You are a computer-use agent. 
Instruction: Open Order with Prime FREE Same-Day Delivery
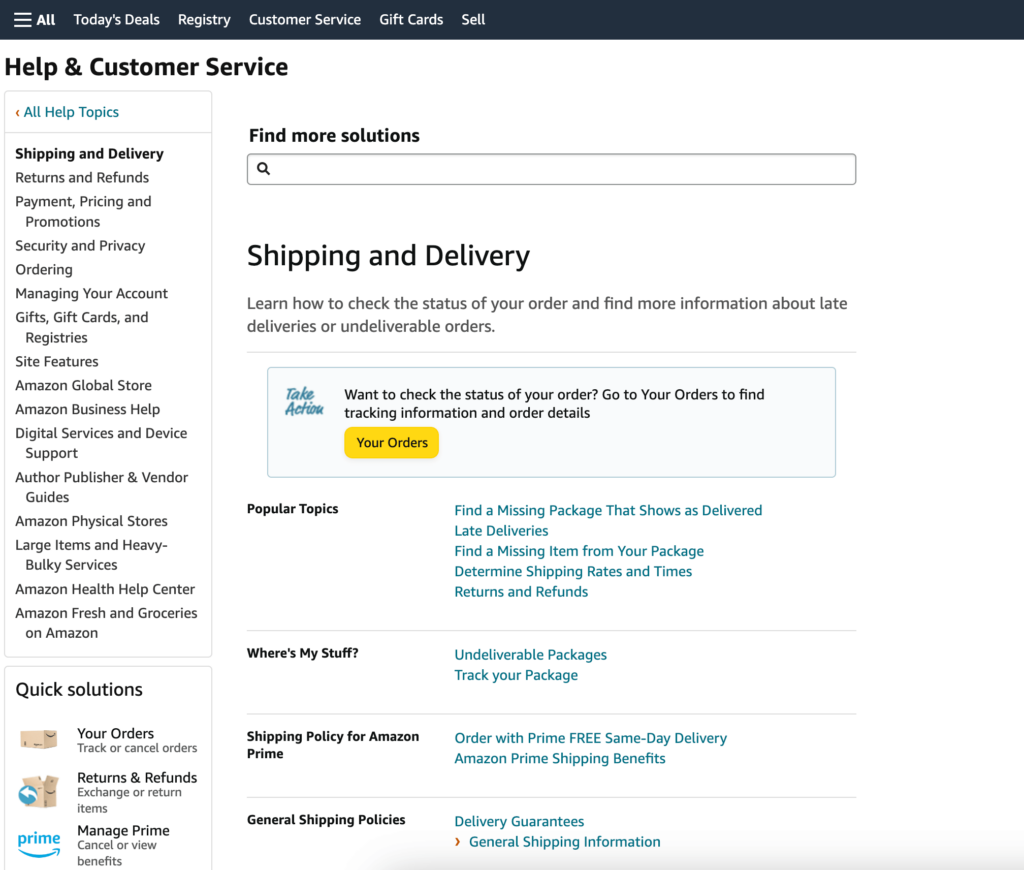(x=590, y=738)
